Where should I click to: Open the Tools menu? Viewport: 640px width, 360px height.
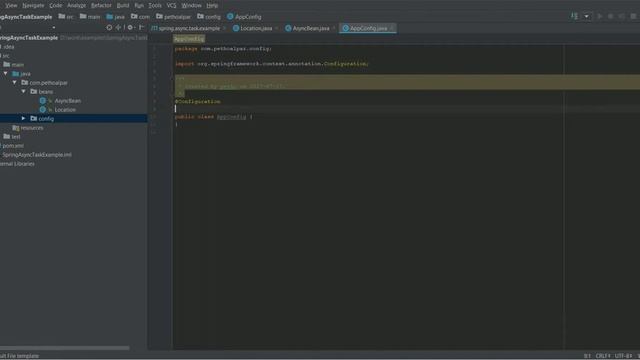155,6
